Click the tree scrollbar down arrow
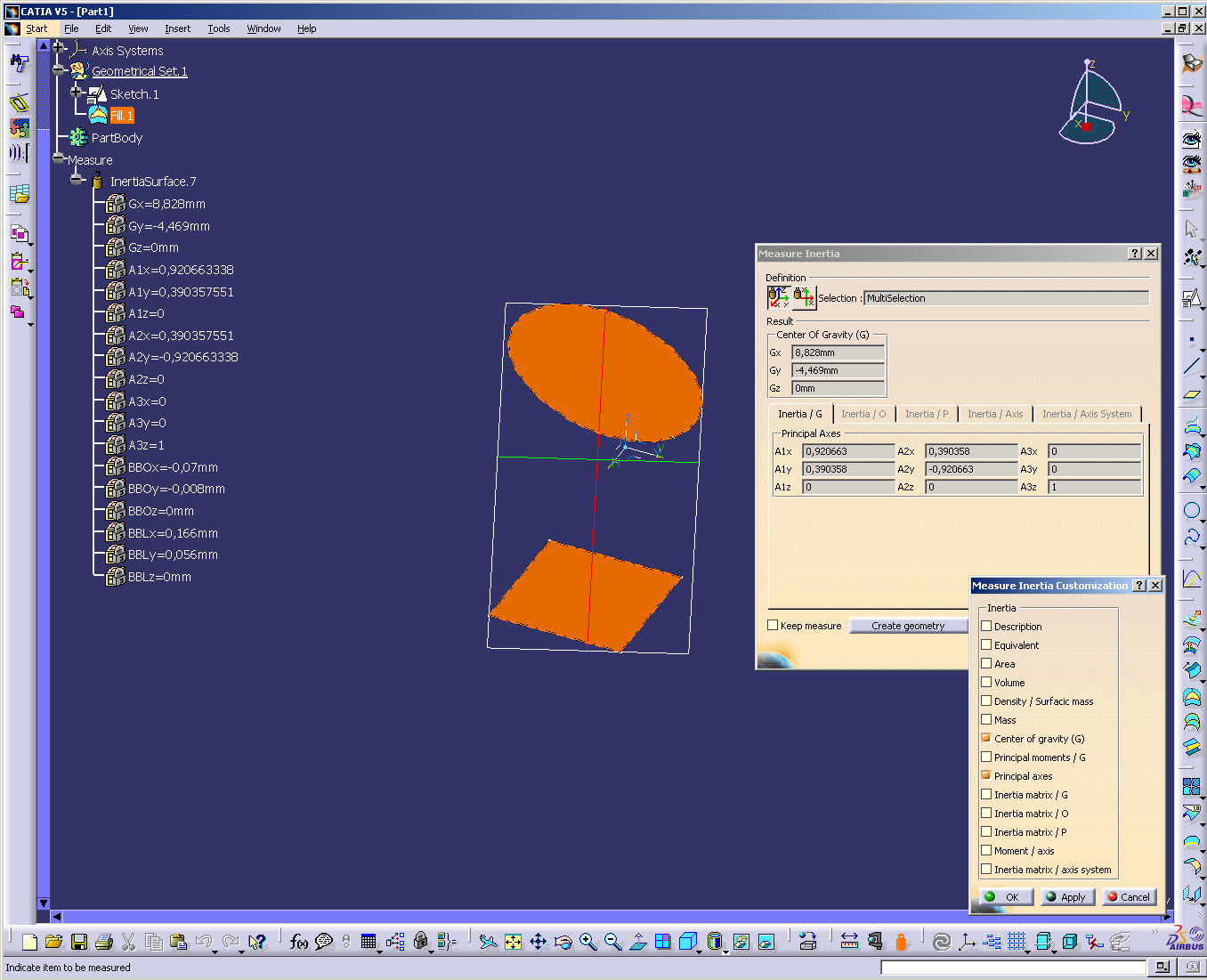Screen dimensions: 1207x980 tap(43, 903)
